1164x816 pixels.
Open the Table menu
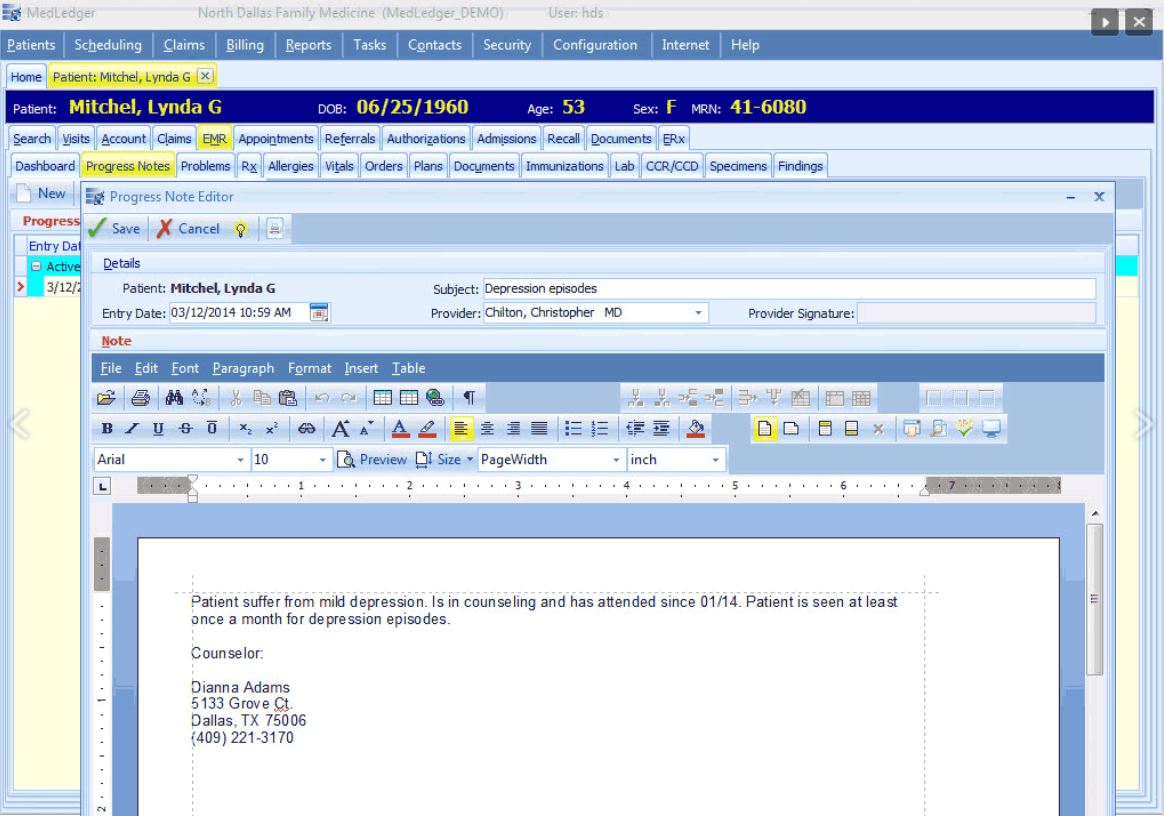pyautogui.click(x=408, y=368)
